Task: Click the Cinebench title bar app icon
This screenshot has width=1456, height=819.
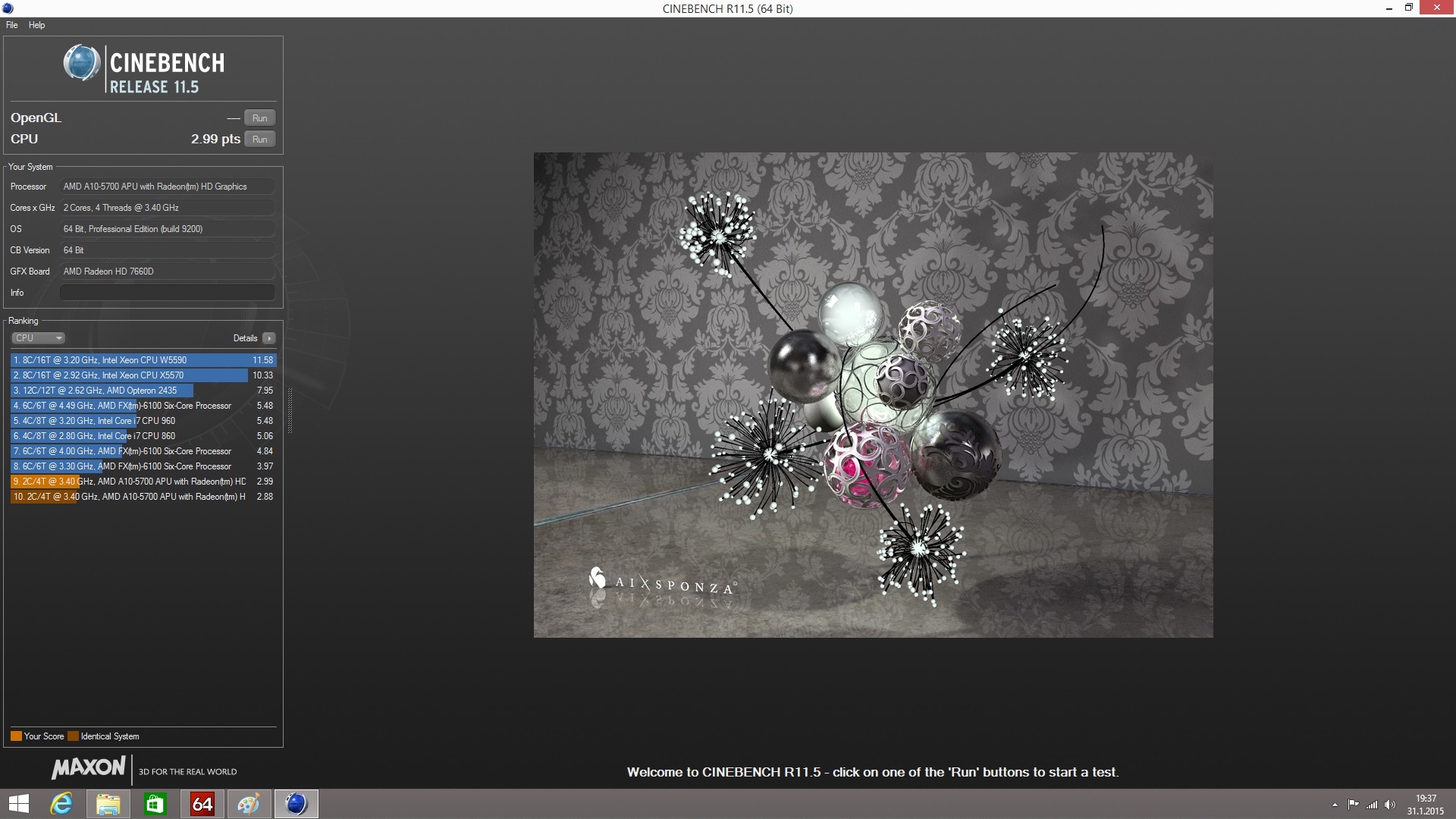Action: point(7,8)
